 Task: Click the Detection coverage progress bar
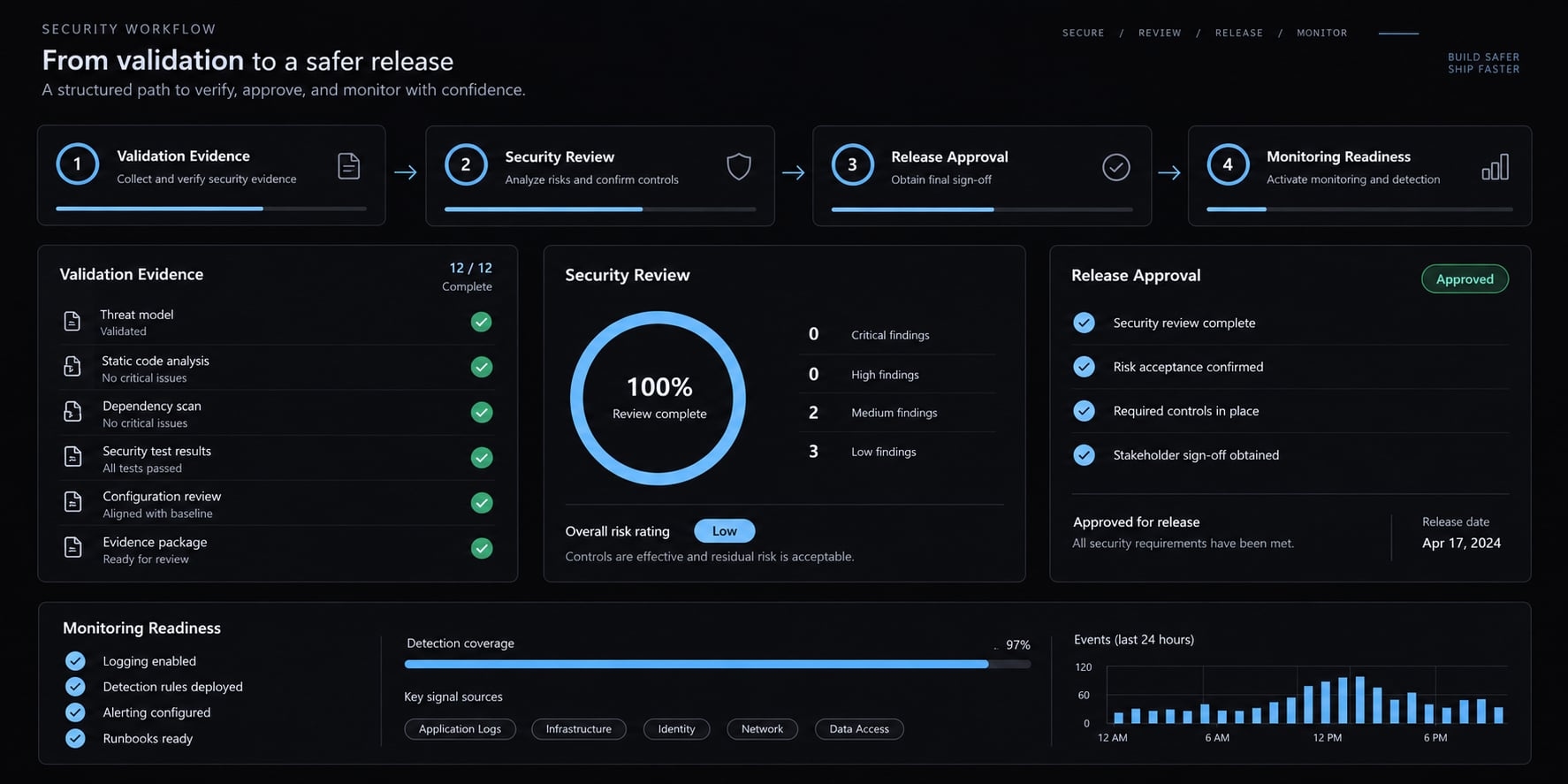718,664
